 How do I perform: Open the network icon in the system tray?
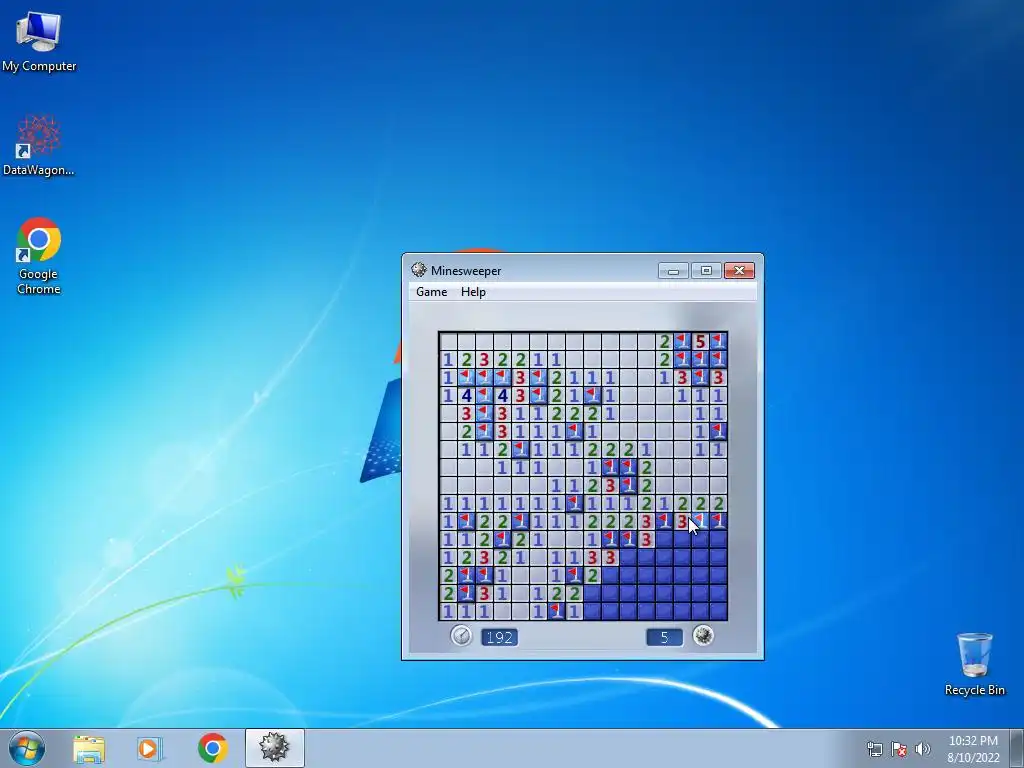pos(874,749)
